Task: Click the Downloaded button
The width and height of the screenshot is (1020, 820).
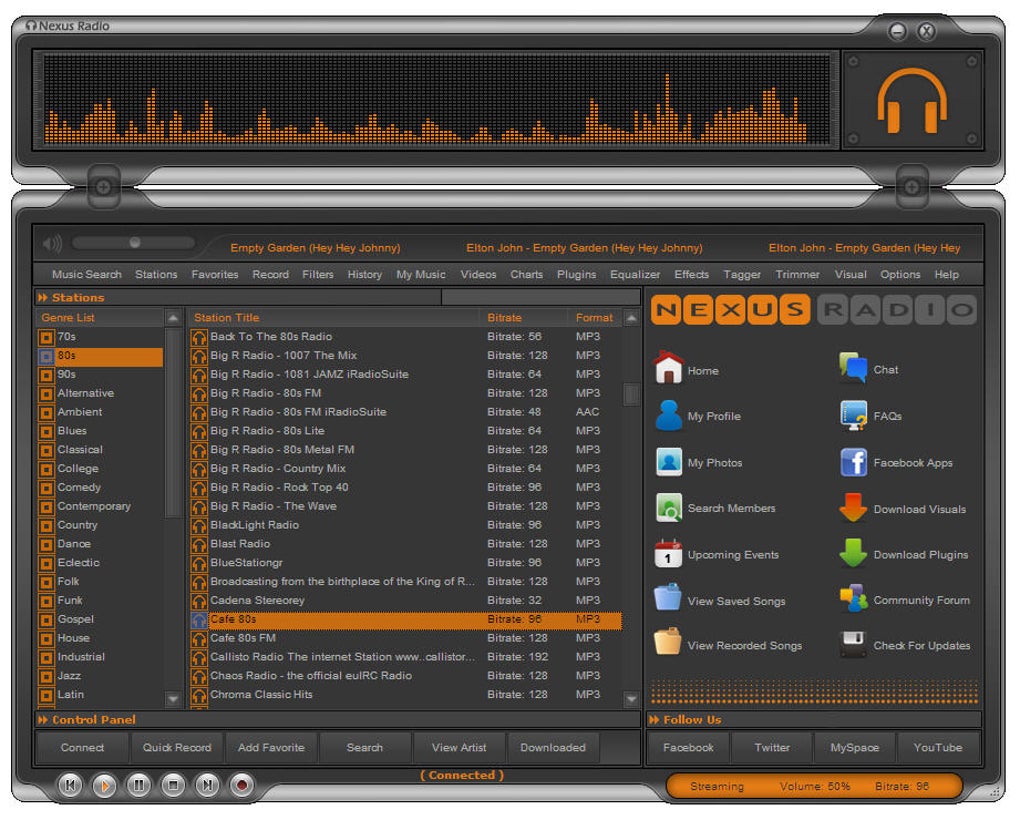Action: pyautogui.click(x=553, y=748)
